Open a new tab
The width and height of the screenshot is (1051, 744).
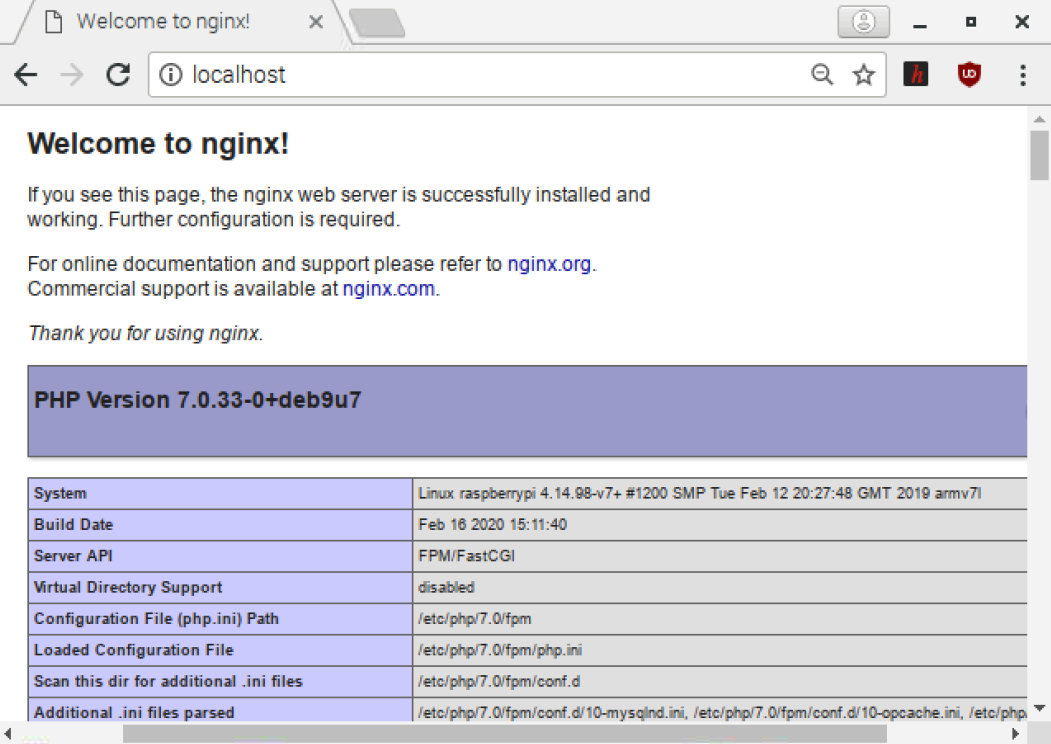pyautogui.click(x=377, y=22)
